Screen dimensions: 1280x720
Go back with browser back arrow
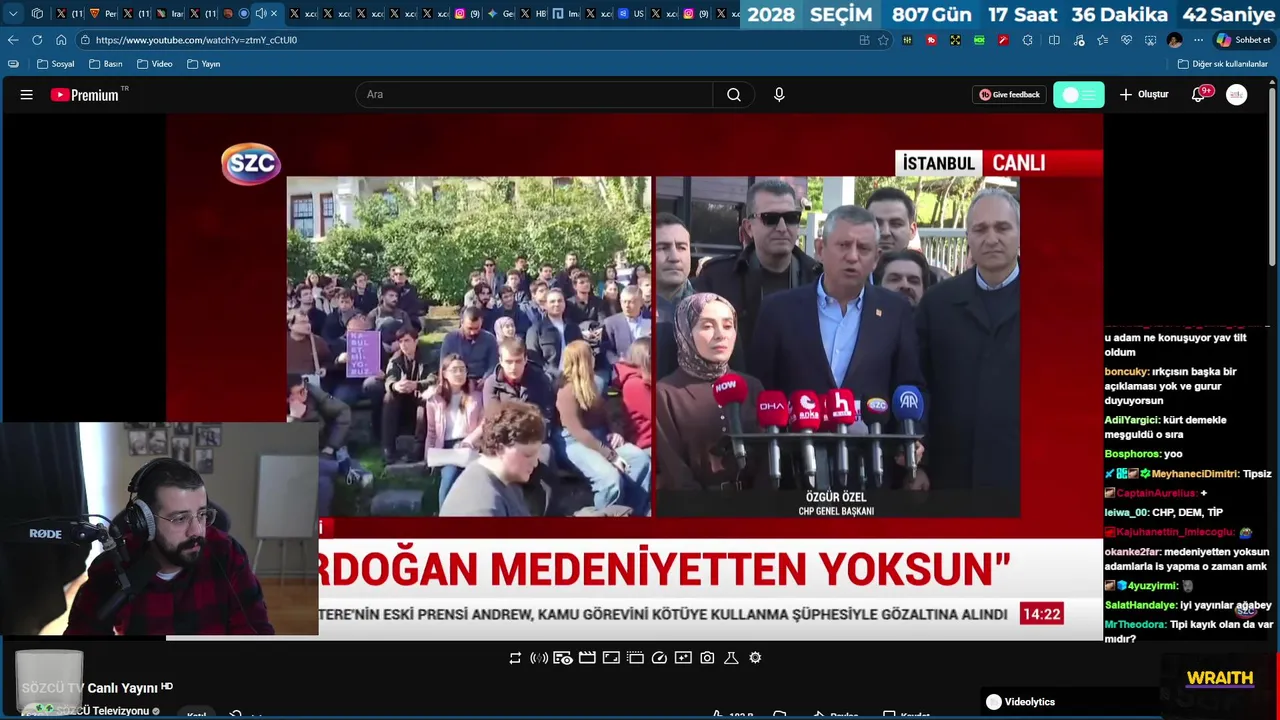[13, 40]
